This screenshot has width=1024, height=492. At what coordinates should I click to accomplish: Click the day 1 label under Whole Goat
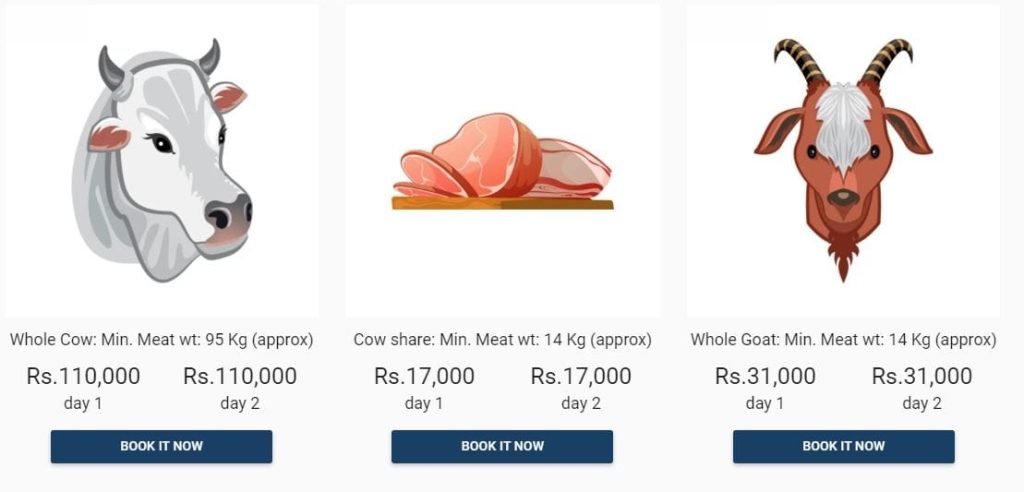765,404
